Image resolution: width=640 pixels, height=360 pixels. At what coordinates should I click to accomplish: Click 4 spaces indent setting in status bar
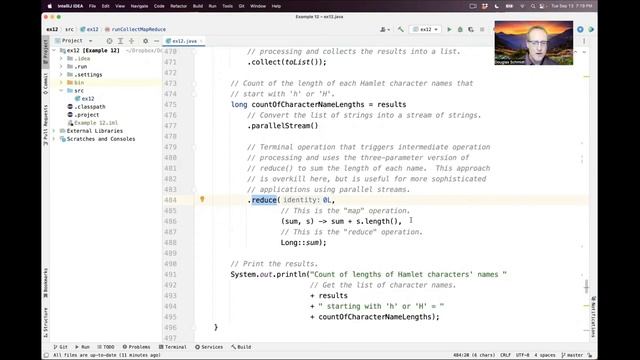545,355
